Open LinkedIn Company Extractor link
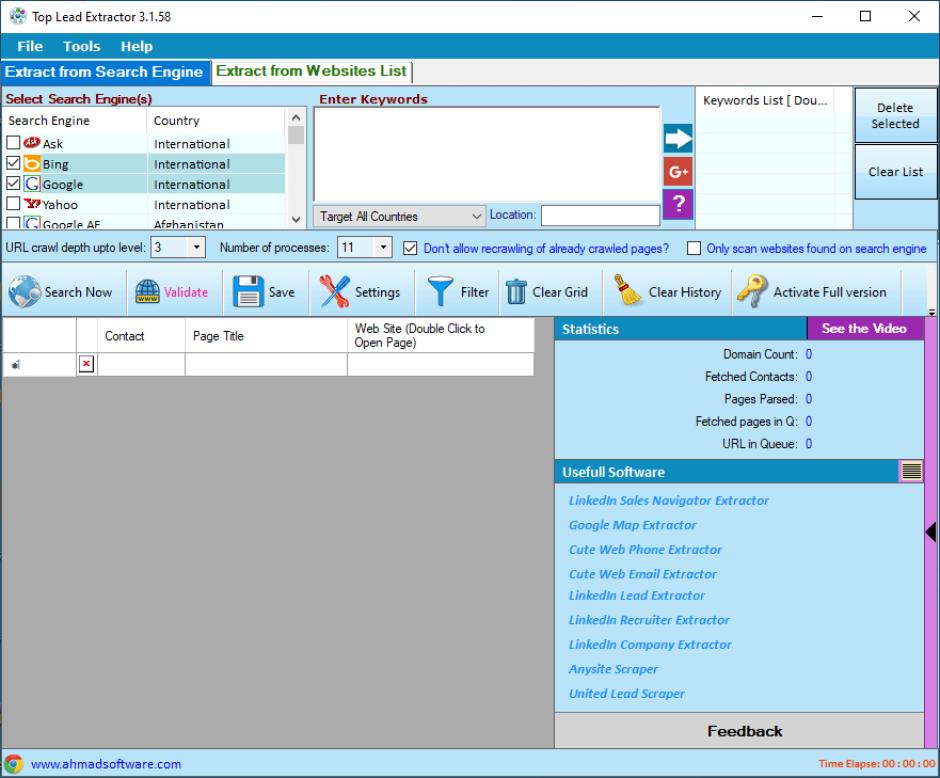The image size is (940, 778). (x=650, y=645)
